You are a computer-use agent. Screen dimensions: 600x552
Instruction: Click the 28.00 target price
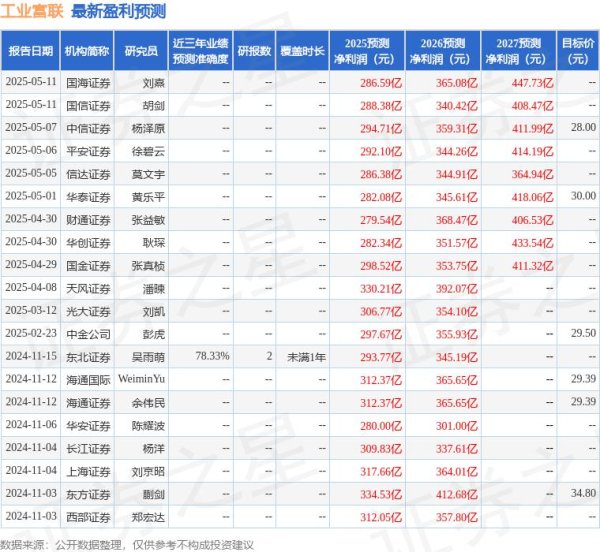click(584, 127)
